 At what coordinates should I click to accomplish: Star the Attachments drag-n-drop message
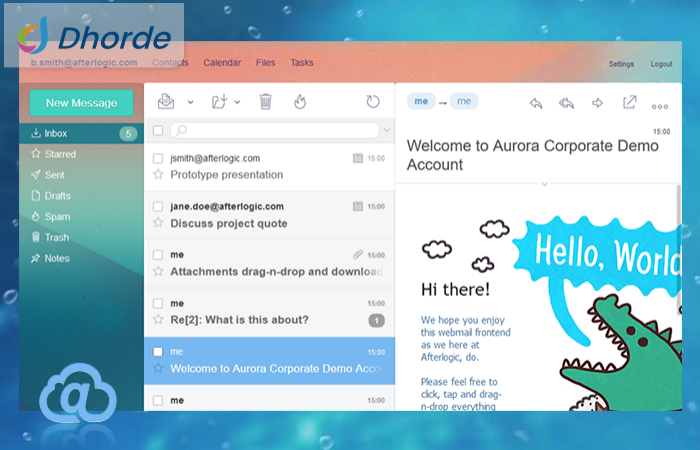point(158,271)
